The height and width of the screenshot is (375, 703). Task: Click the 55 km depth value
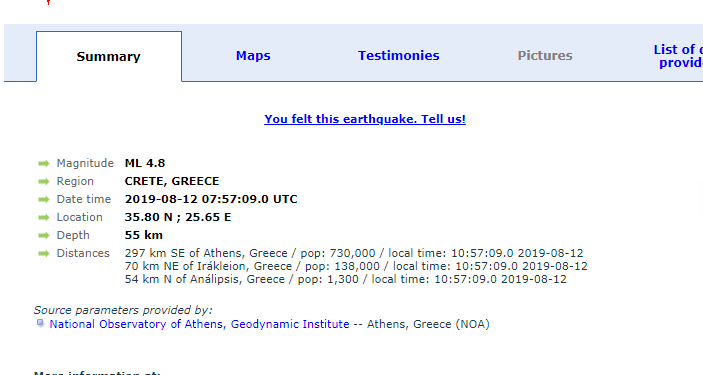click(x=143, y=235)
